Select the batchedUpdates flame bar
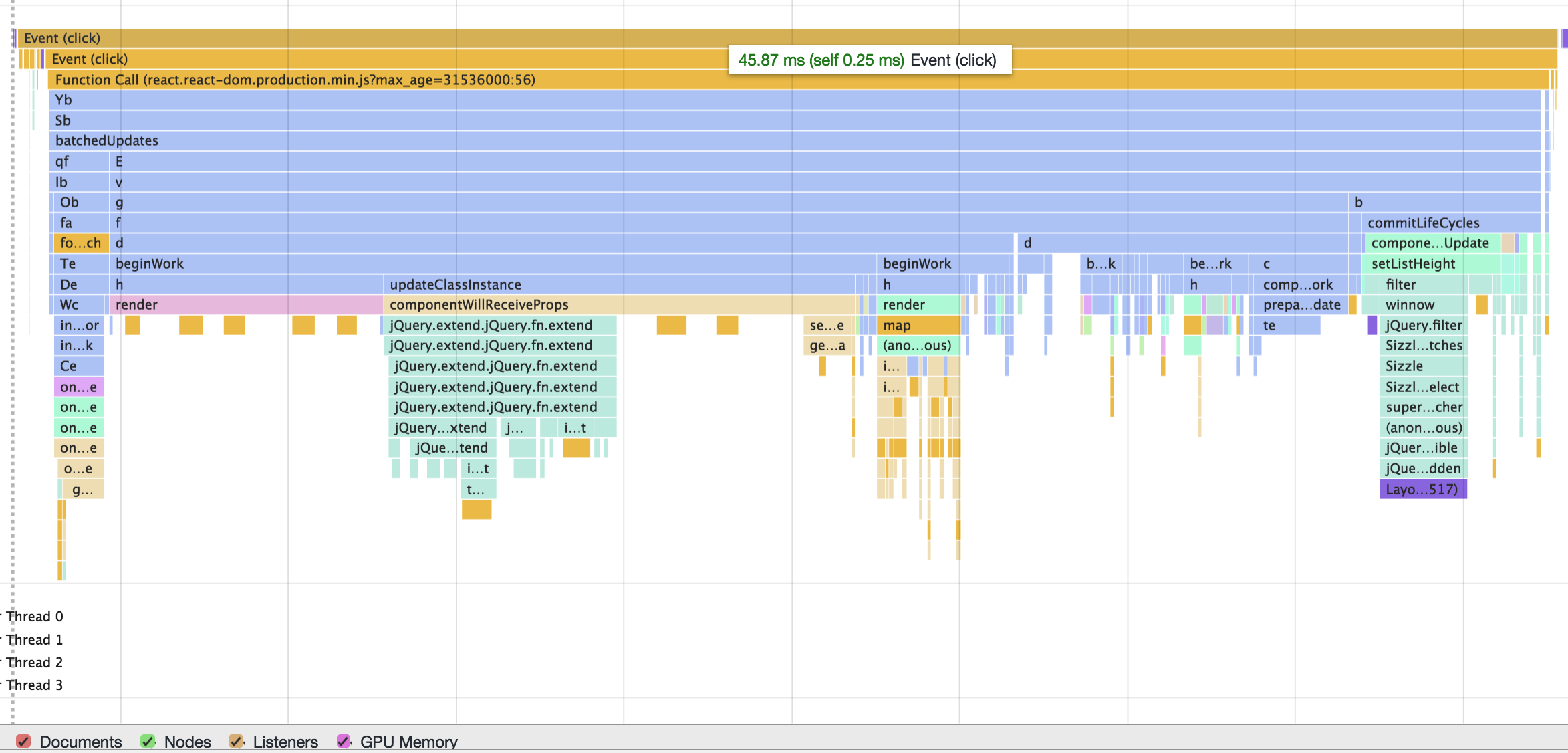 795,140
